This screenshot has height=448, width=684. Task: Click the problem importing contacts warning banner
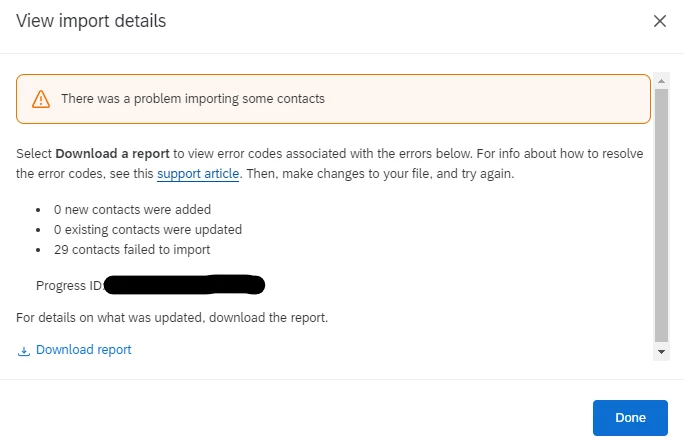(333, 99)
